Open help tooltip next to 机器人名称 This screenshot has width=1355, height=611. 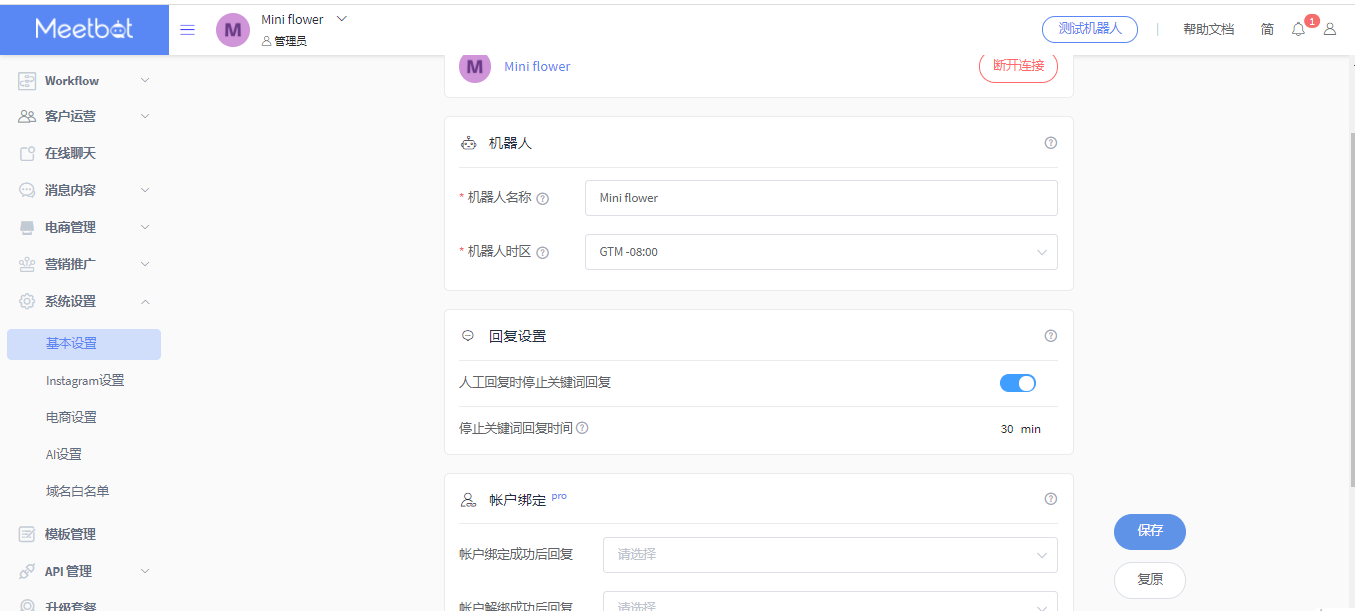point(543,198)
